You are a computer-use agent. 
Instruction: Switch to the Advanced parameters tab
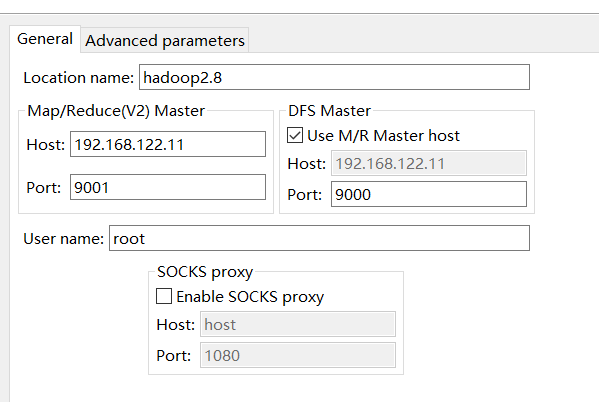tap(165, 40)
